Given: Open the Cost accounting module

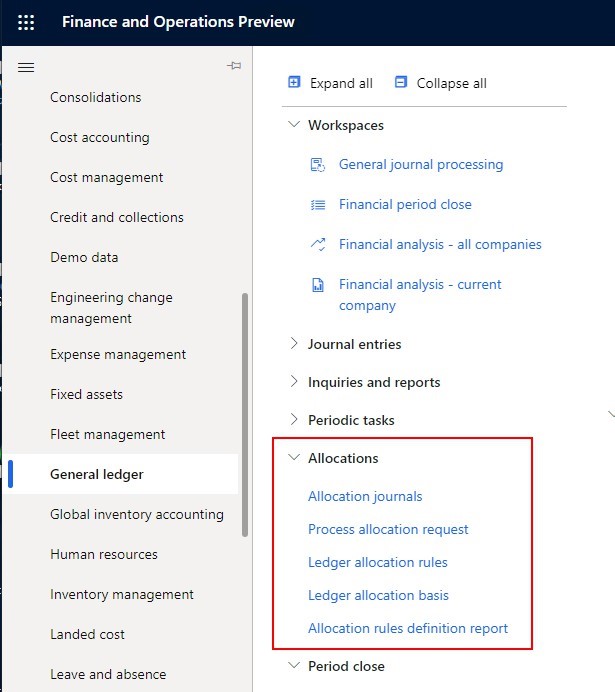Looking at the screenshot, I should click(99, 137).
